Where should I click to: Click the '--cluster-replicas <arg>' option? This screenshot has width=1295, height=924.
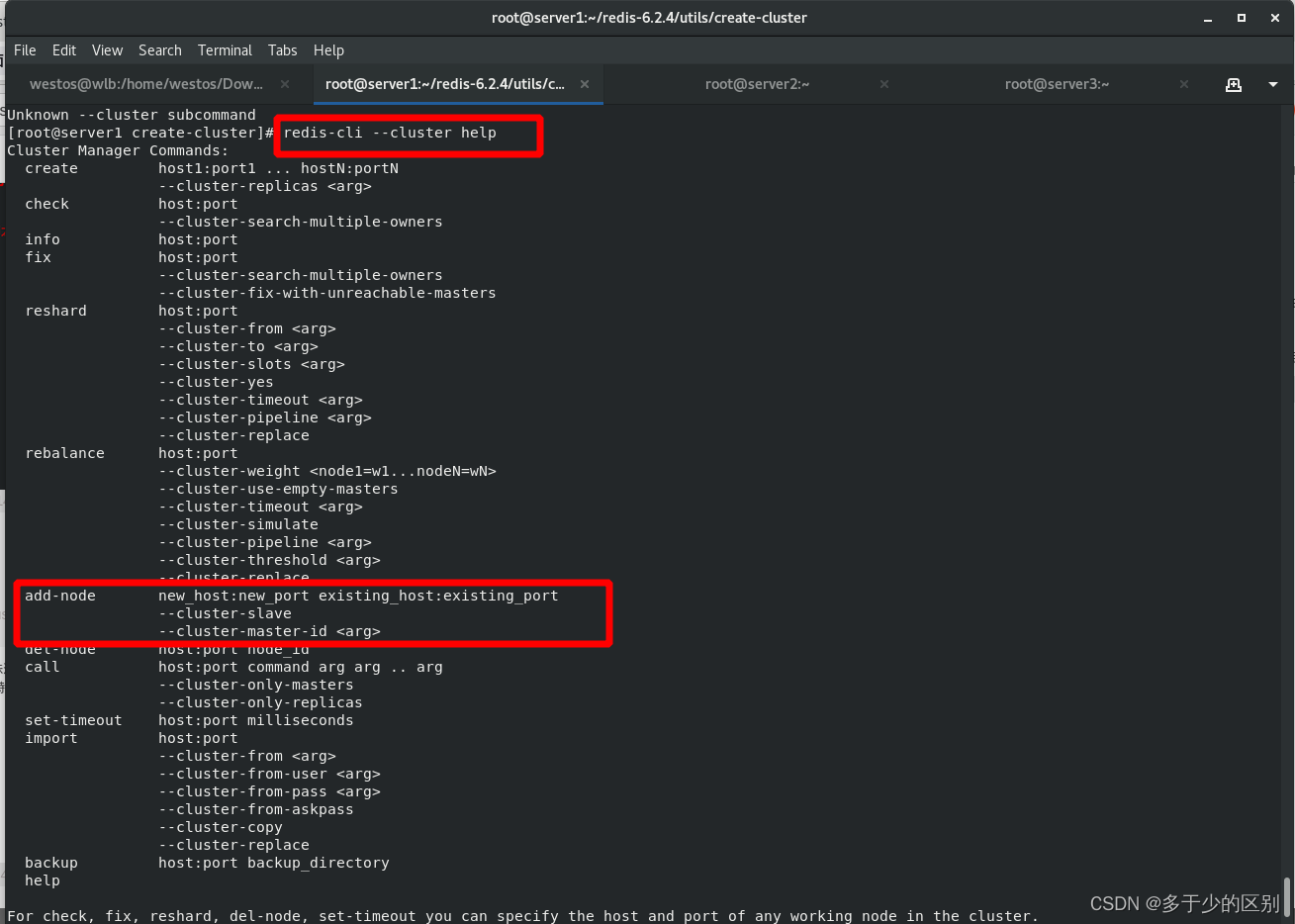[x=265, y=186]
